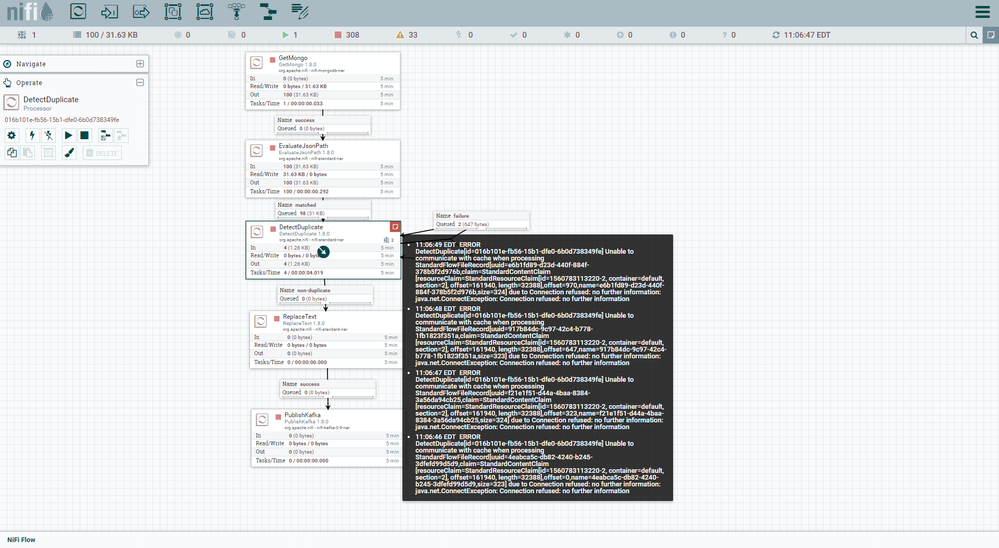Click the Enable lightning bolt button

pos(31,135)
